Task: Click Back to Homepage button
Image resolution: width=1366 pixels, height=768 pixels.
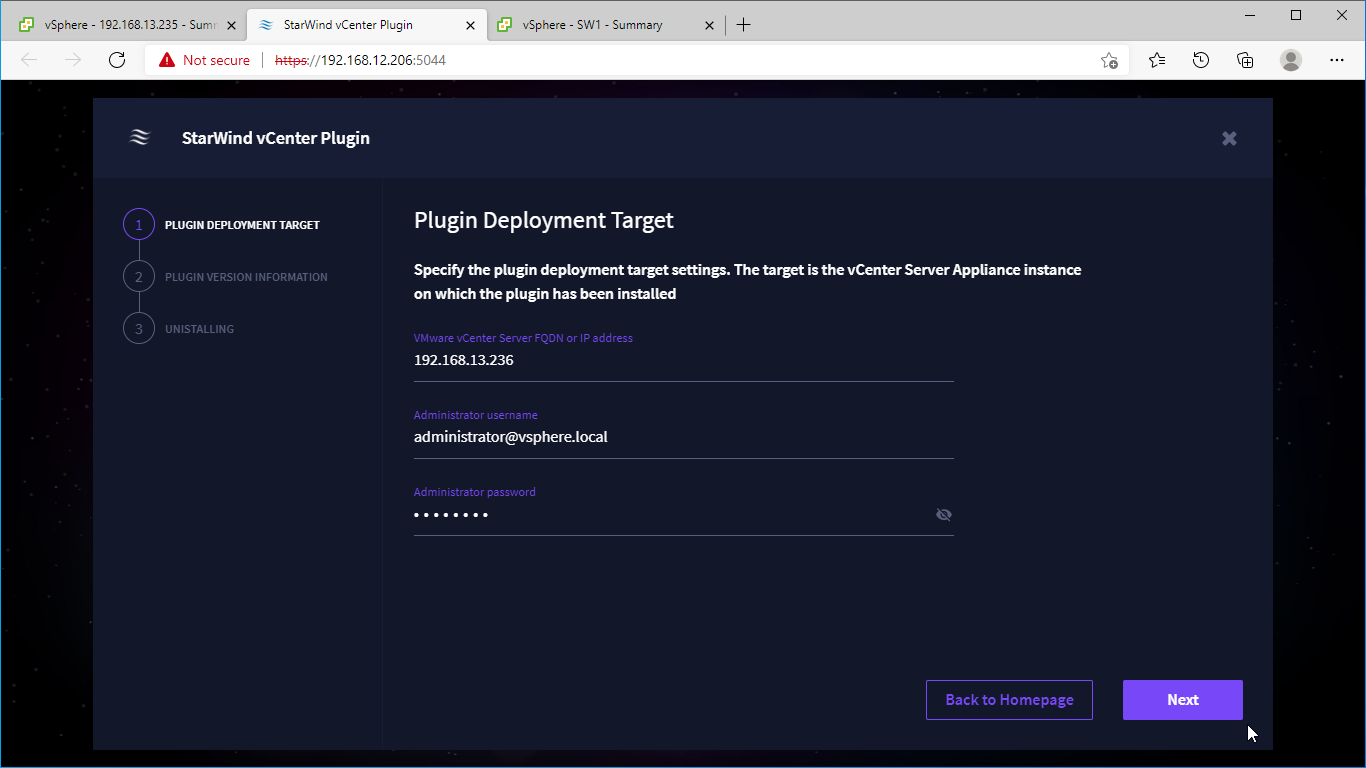Action: coord(1009,700)
